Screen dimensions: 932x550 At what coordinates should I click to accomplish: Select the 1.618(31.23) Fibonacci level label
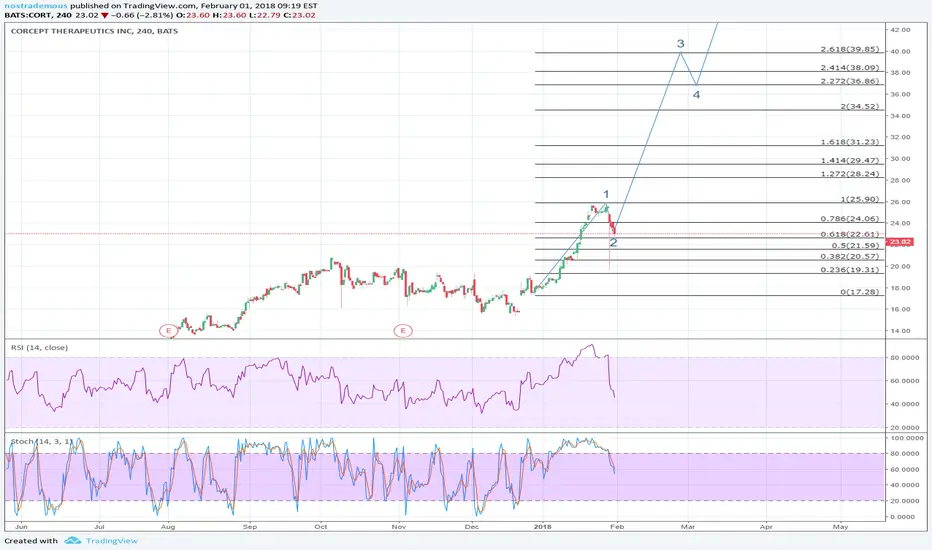point(849,142)
